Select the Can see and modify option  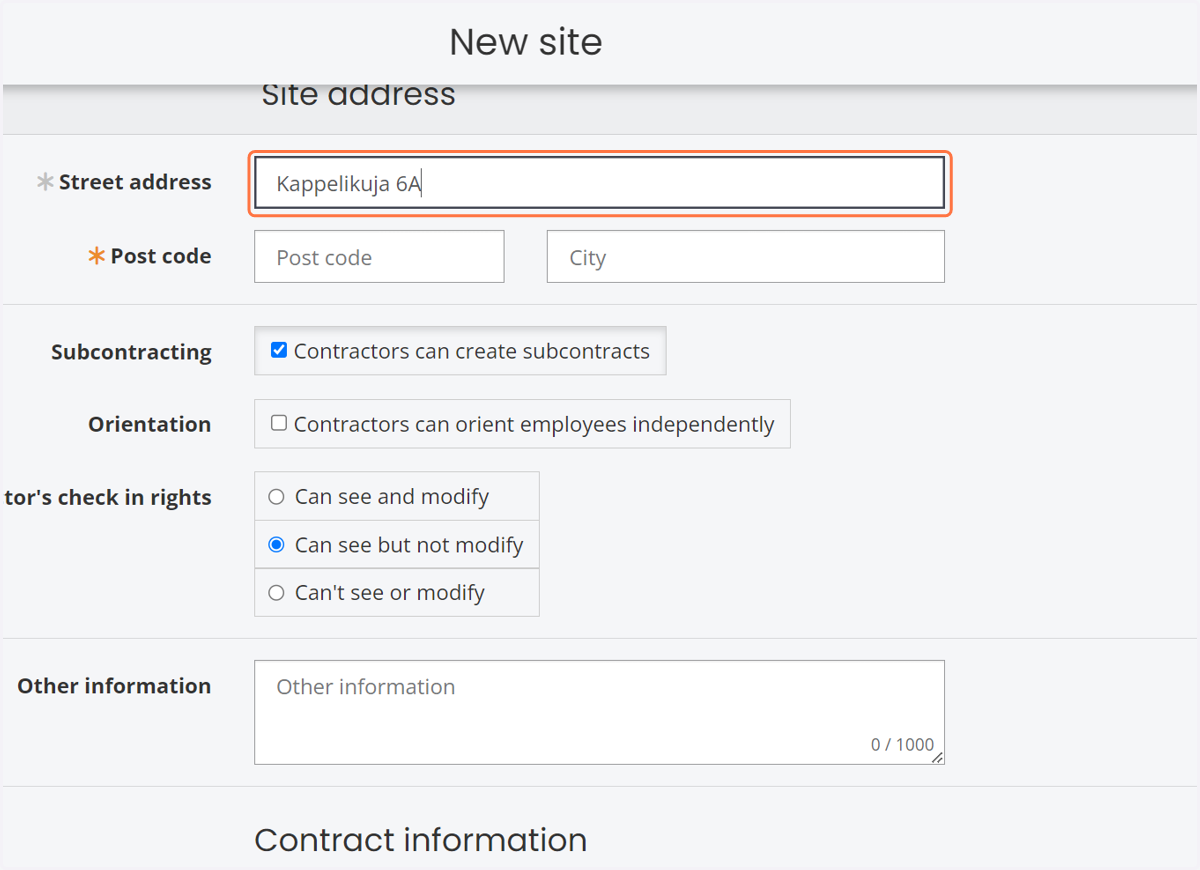277,497
